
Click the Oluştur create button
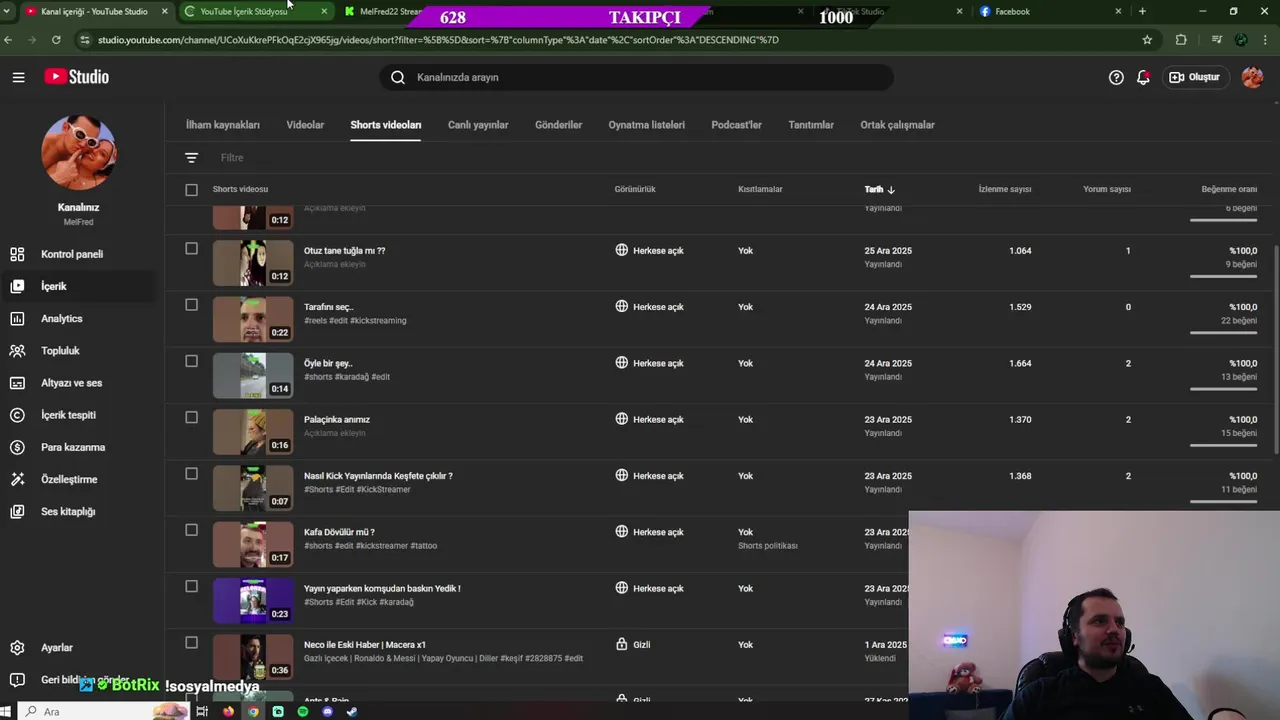[x=1195, y=77]
